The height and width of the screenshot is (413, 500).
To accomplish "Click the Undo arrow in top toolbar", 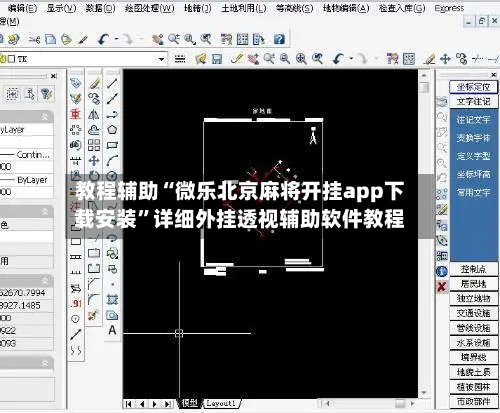I will (x=104, y=39).
